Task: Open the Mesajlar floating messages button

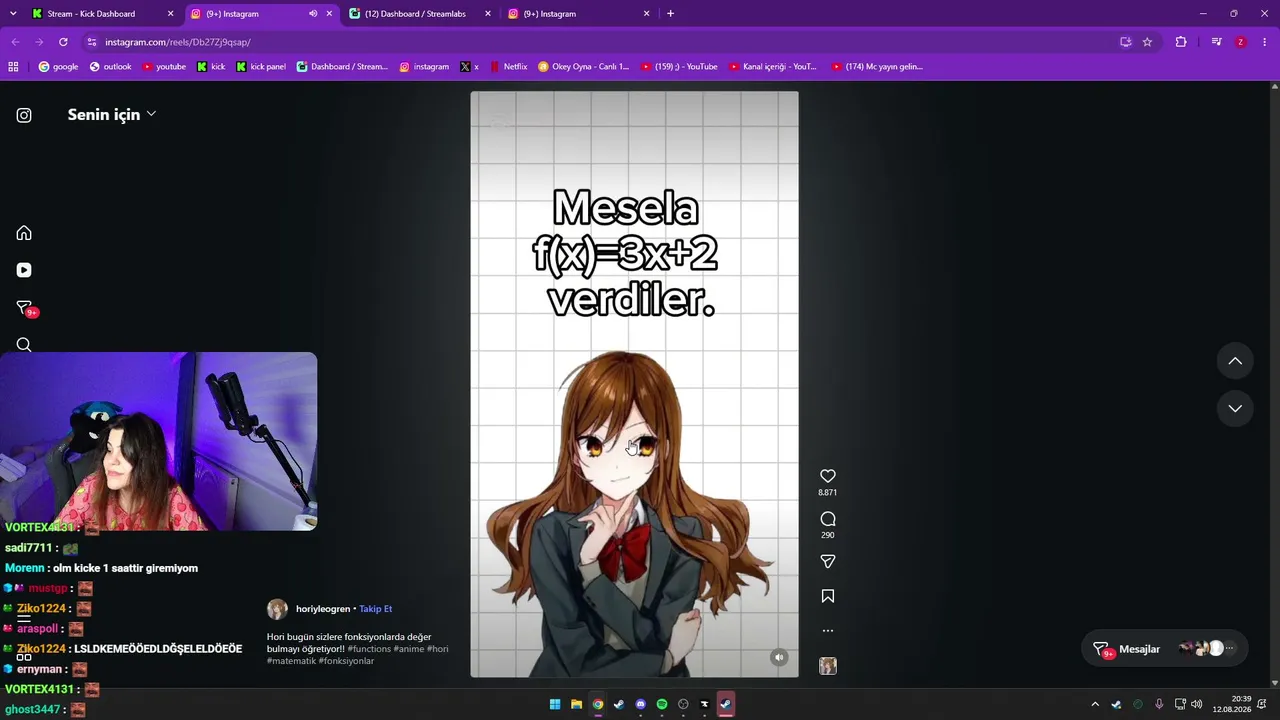Action: [x=1165, y=649]
